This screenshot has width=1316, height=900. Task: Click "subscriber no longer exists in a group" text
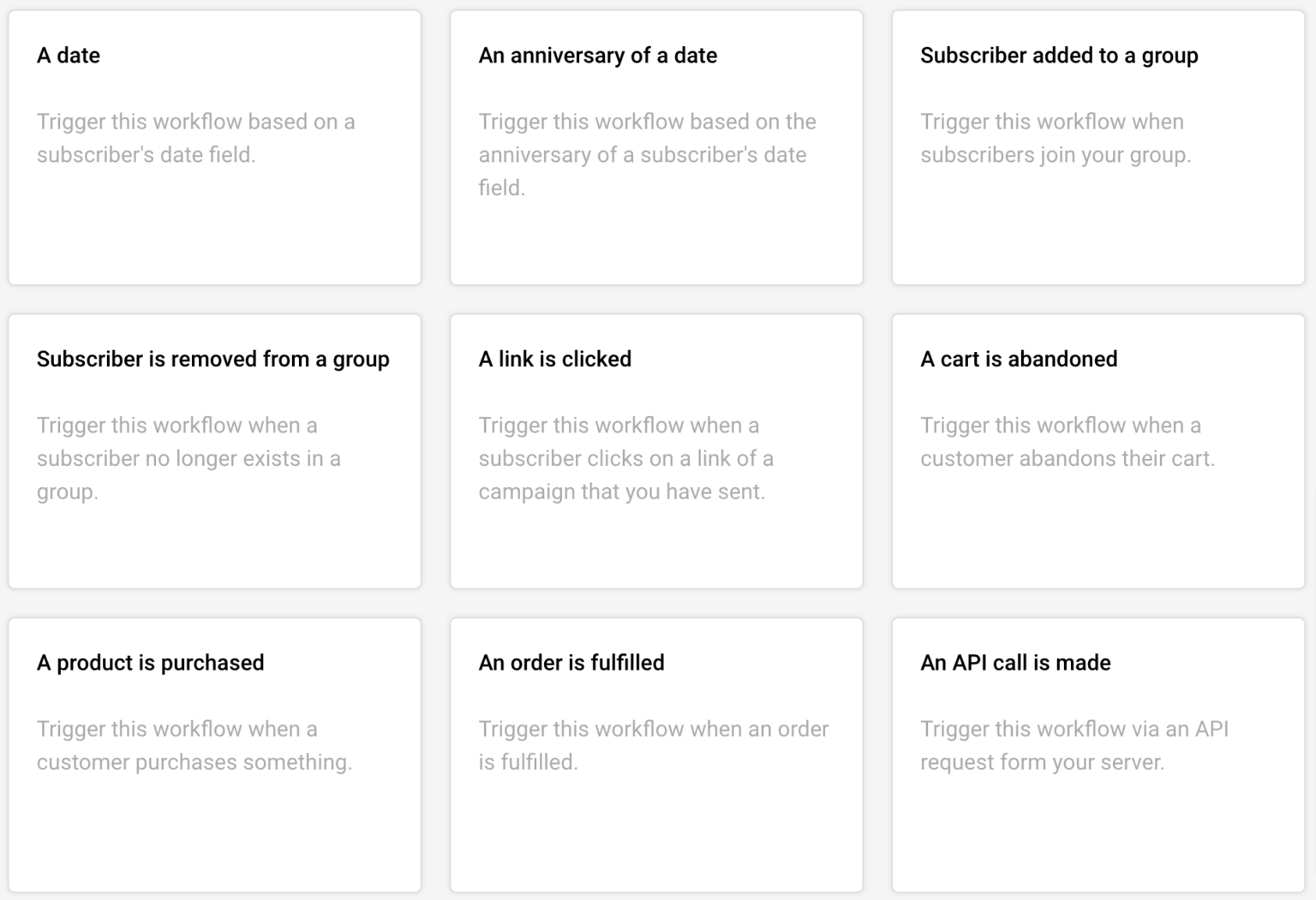(188, 459)
